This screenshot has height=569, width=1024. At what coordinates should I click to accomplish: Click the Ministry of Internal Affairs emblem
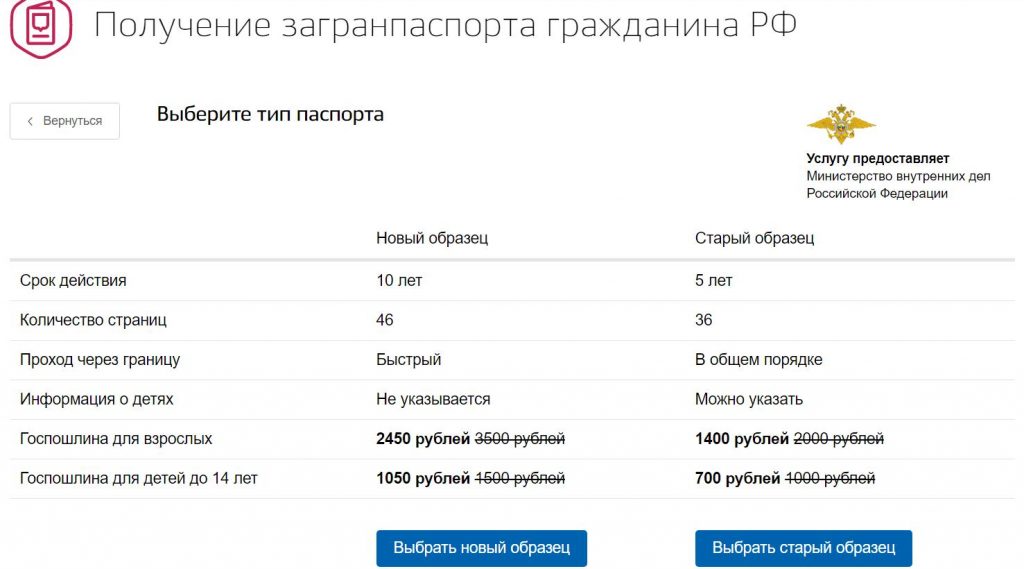(x=841, y=123)
